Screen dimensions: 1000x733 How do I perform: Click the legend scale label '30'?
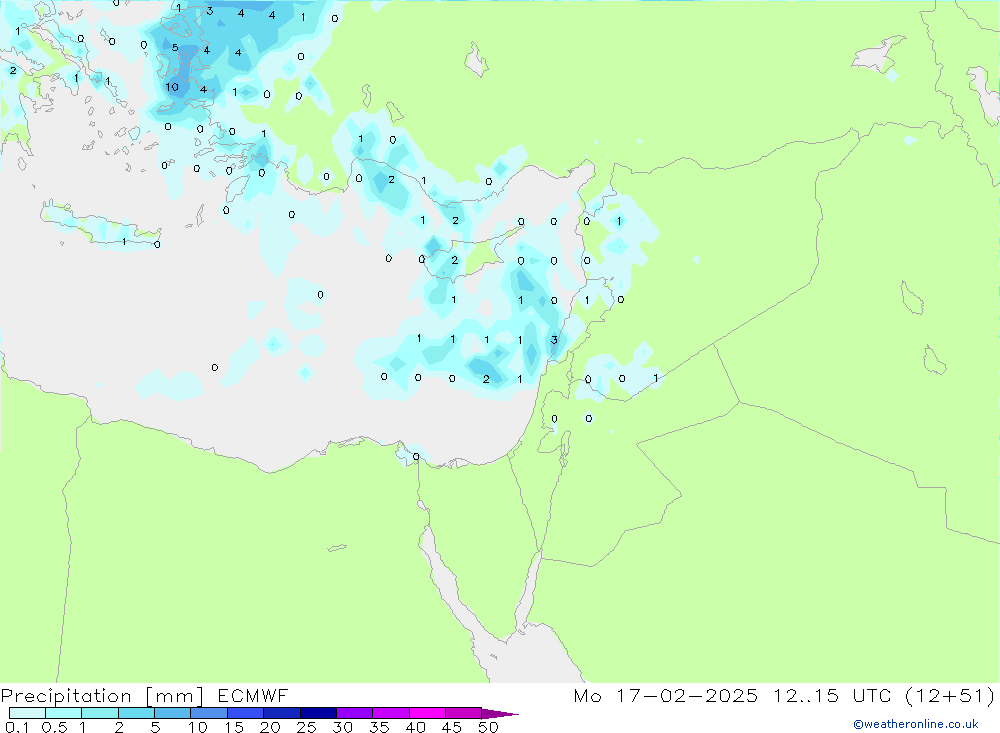tap(342, 727)
